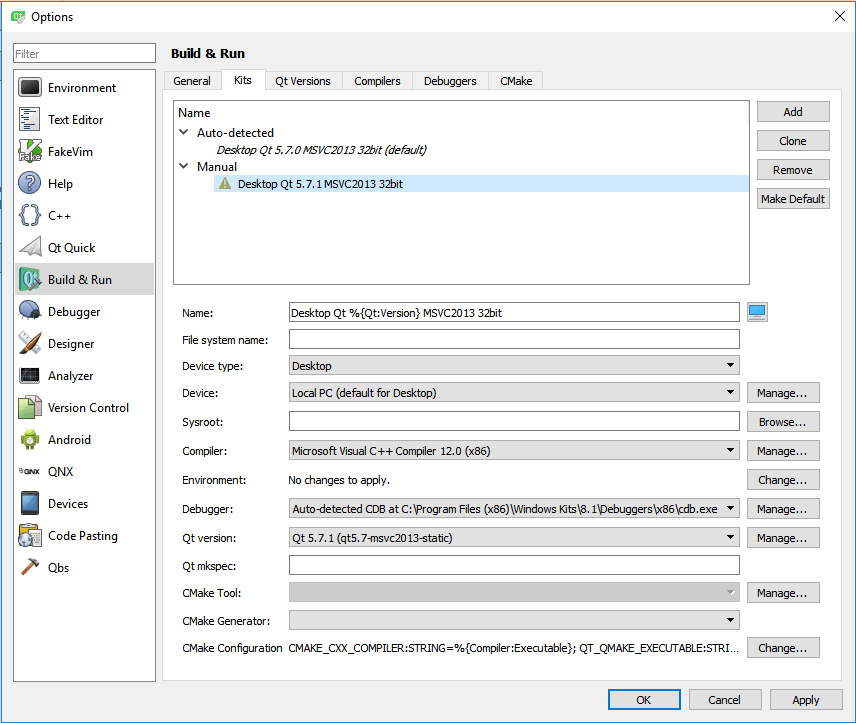Open the Qt version dropdown
The image size is (856, 723).
tap(514, 538)
